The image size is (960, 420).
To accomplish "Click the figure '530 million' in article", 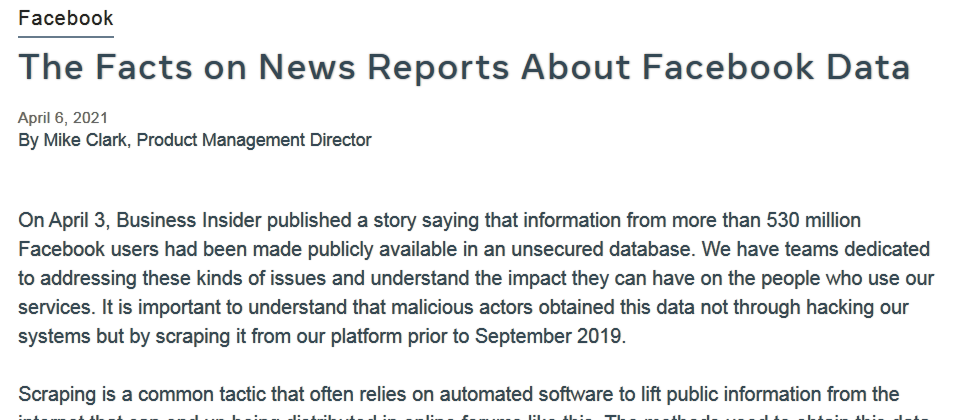I will (x=813, y=220).
